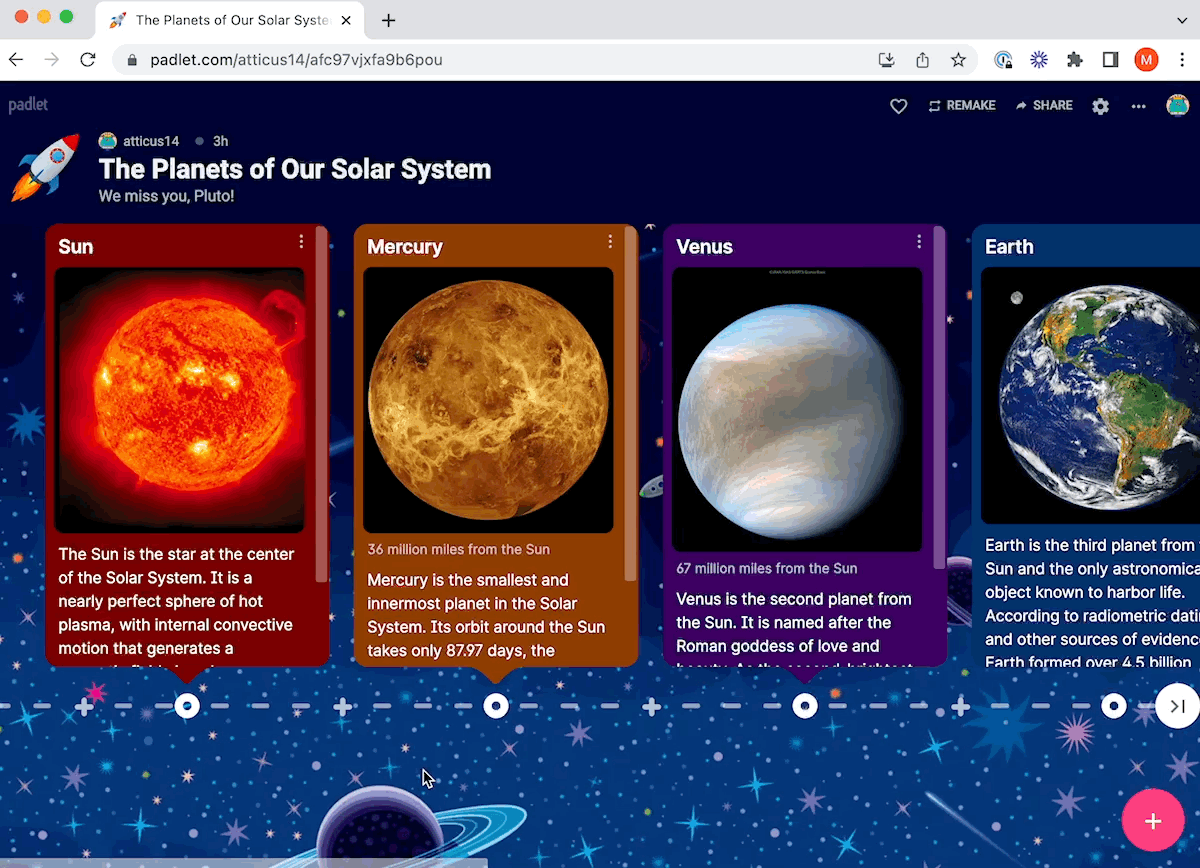This screenshot has width=1200, height=868.
Task: Jump to end of timeline
Action: 1177,707
